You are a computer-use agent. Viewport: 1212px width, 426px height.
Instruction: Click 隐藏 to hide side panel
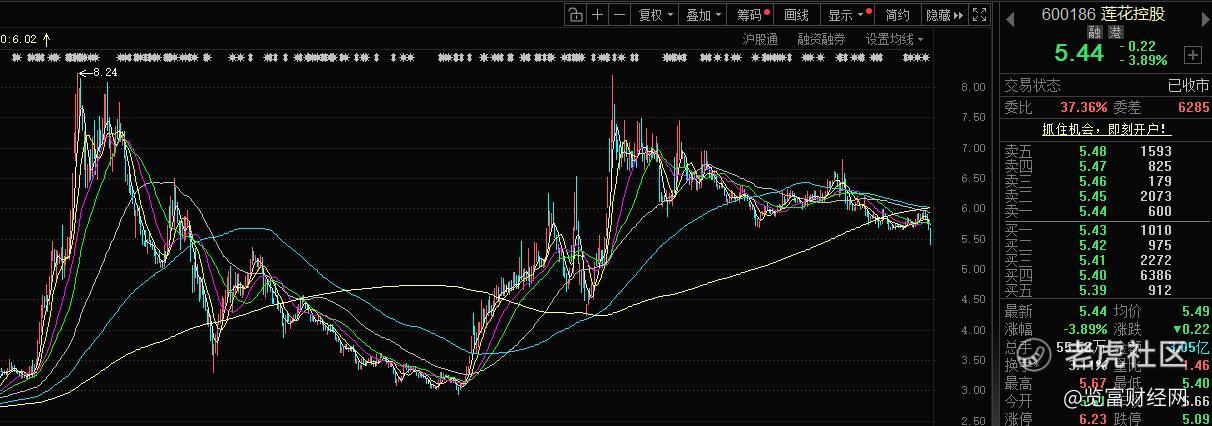(x=944, y=15)
